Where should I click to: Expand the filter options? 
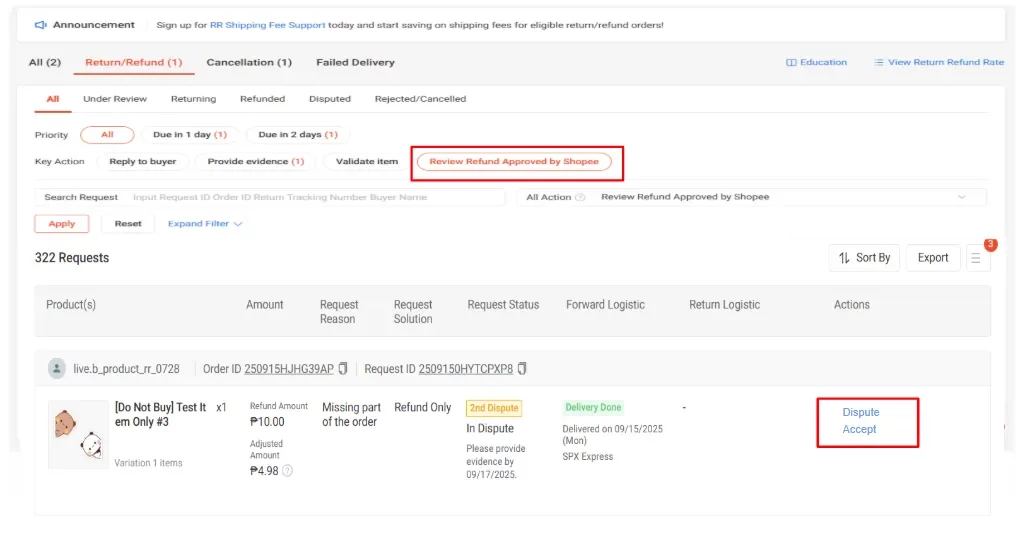tap(205, 224)
